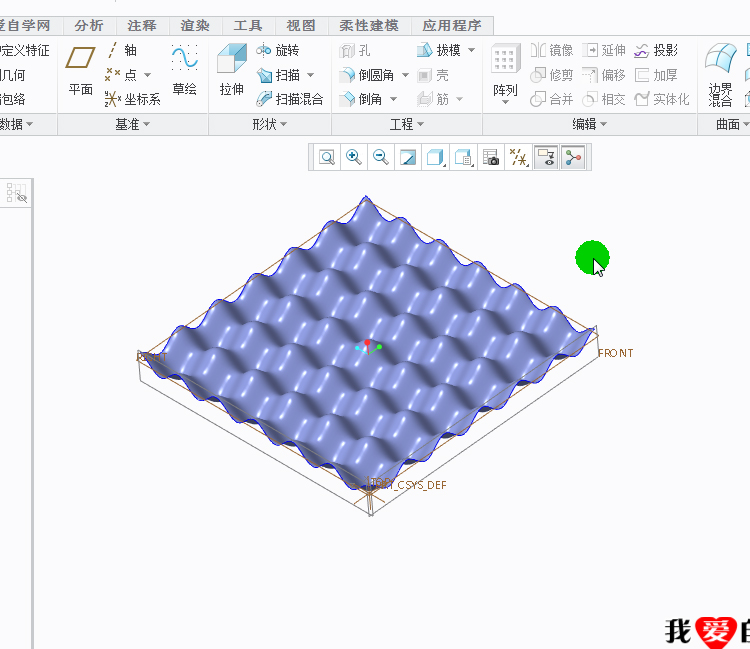Toggle annotation display in graphics toolbar
Viewport: 750px width, 649px height.
[x=545, y=157]
